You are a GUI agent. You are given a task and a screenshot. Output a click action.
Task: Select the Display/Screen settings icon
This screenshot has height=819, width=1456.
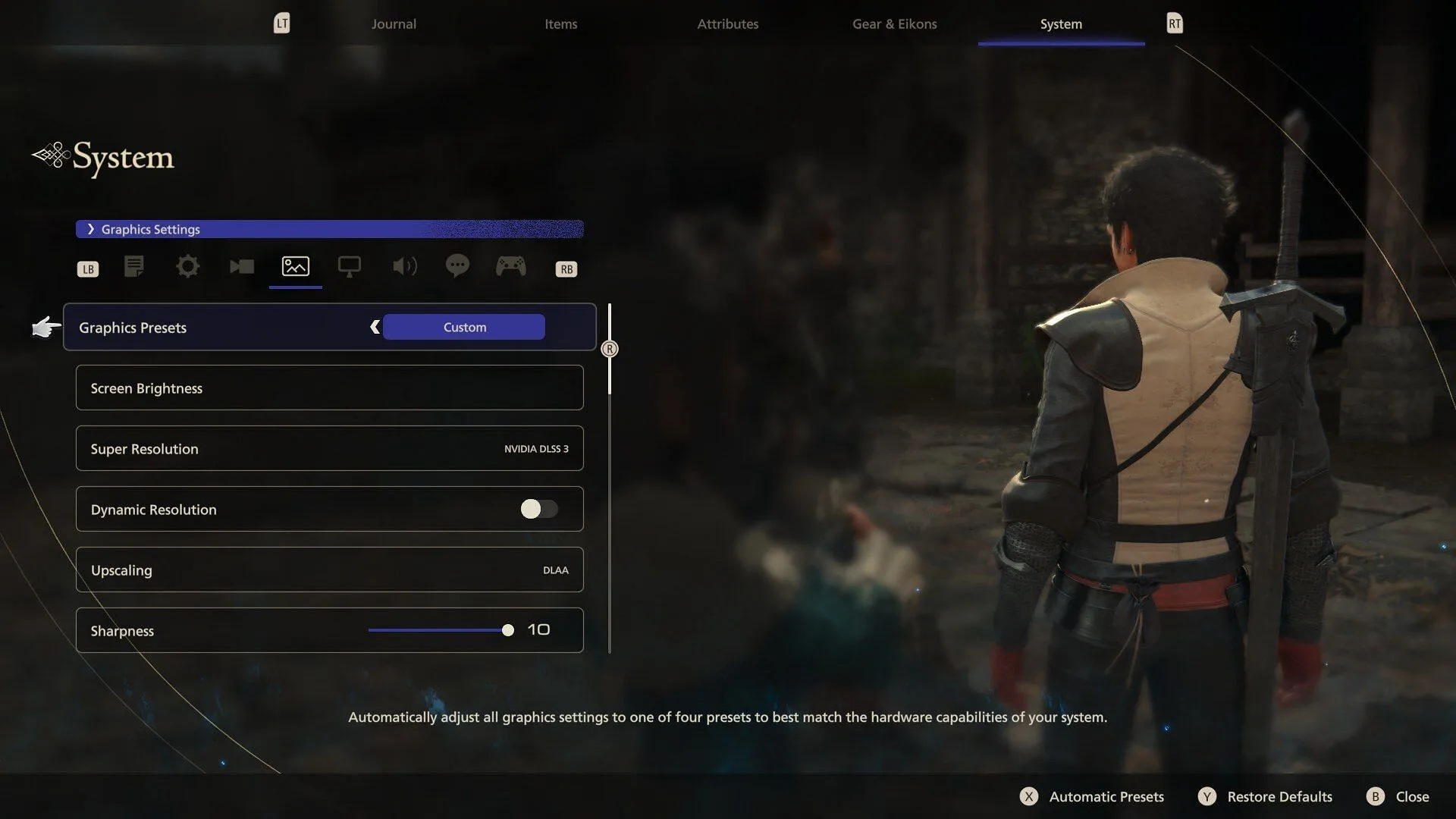pyautogui.click(x=349, y=267)
